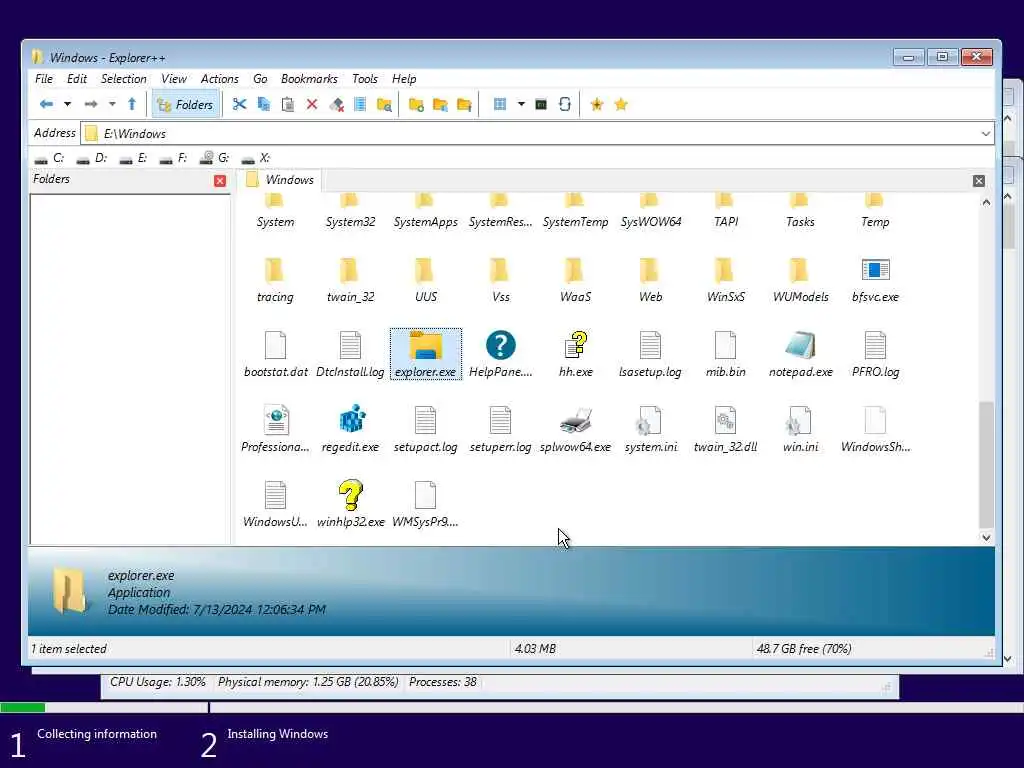Click the permanent delete eraser icon
The height and width of the screenshot is (768, 1024).
pyautogui.click(x=336, y=104)
